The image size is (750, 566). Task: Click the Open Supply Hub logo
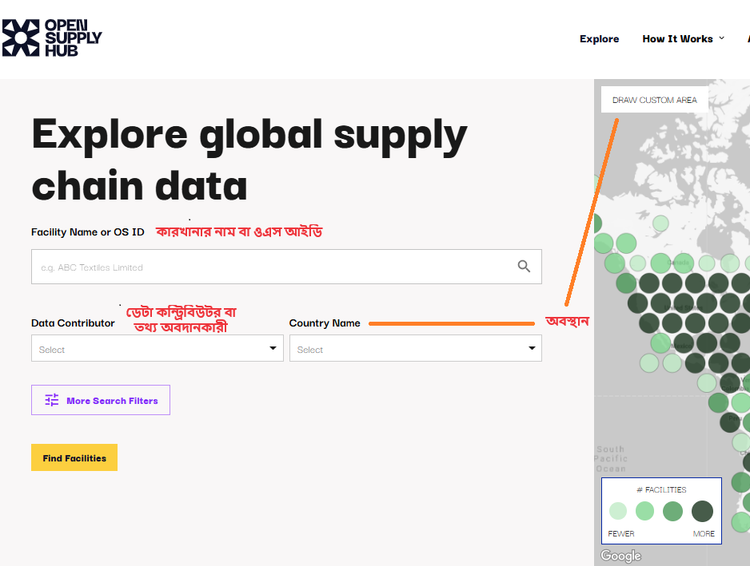coord(51,38)
